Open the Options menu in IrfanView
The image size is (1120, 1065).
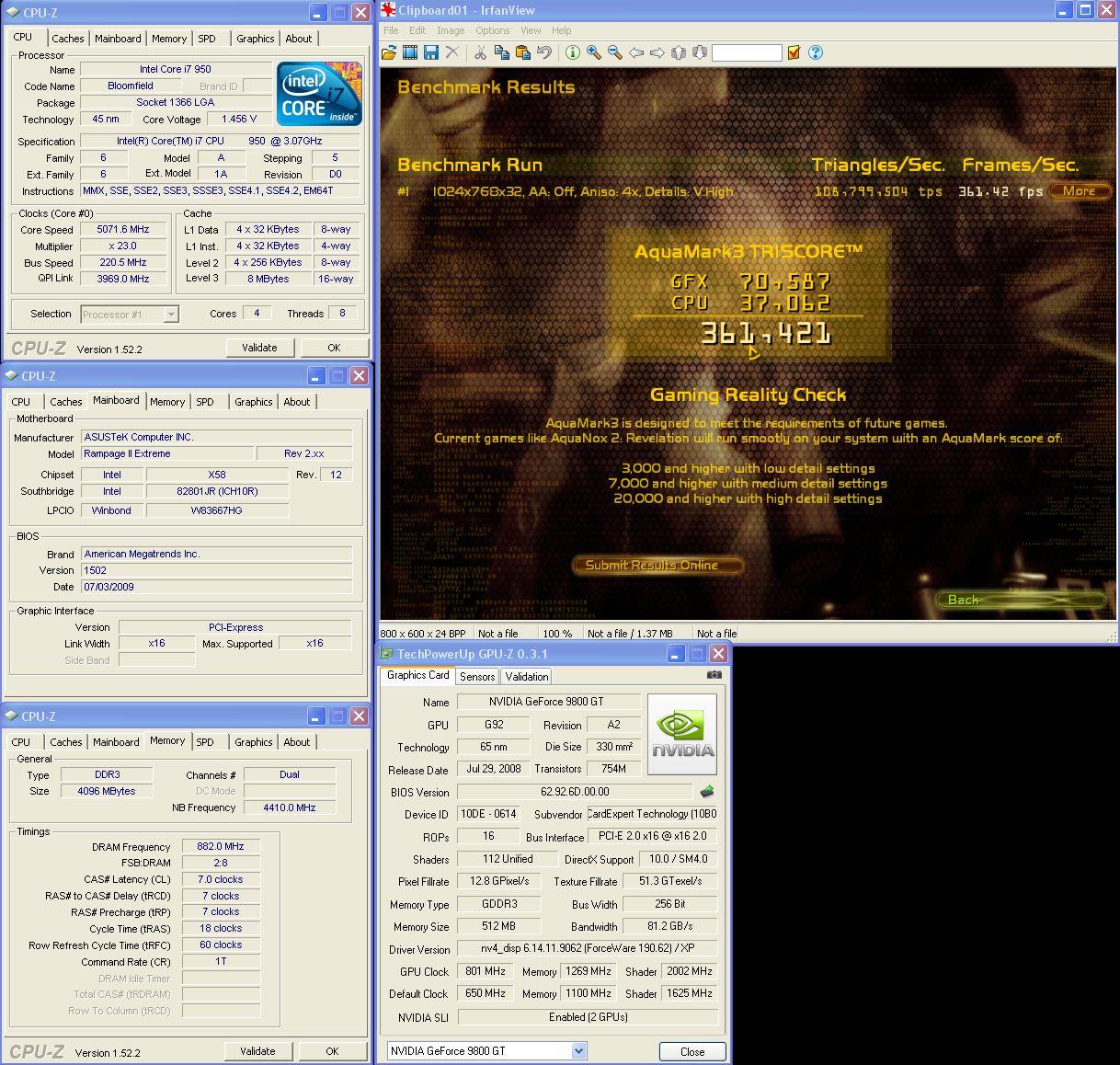click(493, 30)
